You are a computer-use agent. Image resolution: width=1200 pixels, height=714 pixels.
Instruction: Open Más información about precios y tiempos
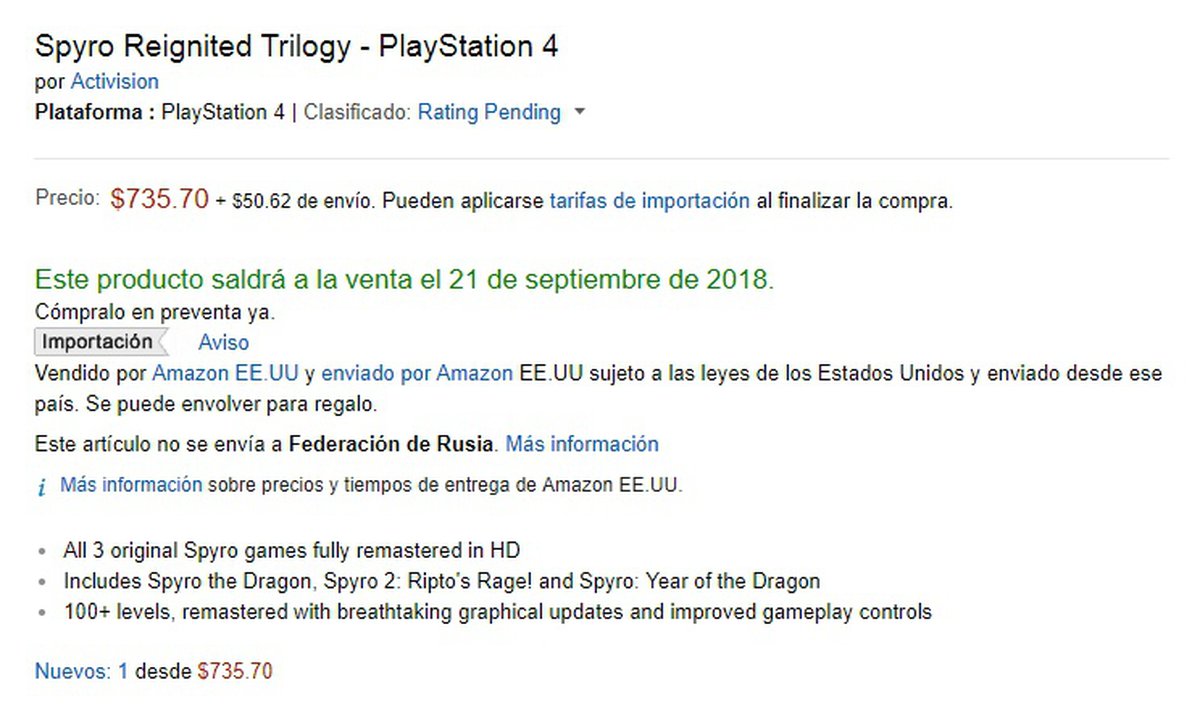tap(131, 485)
